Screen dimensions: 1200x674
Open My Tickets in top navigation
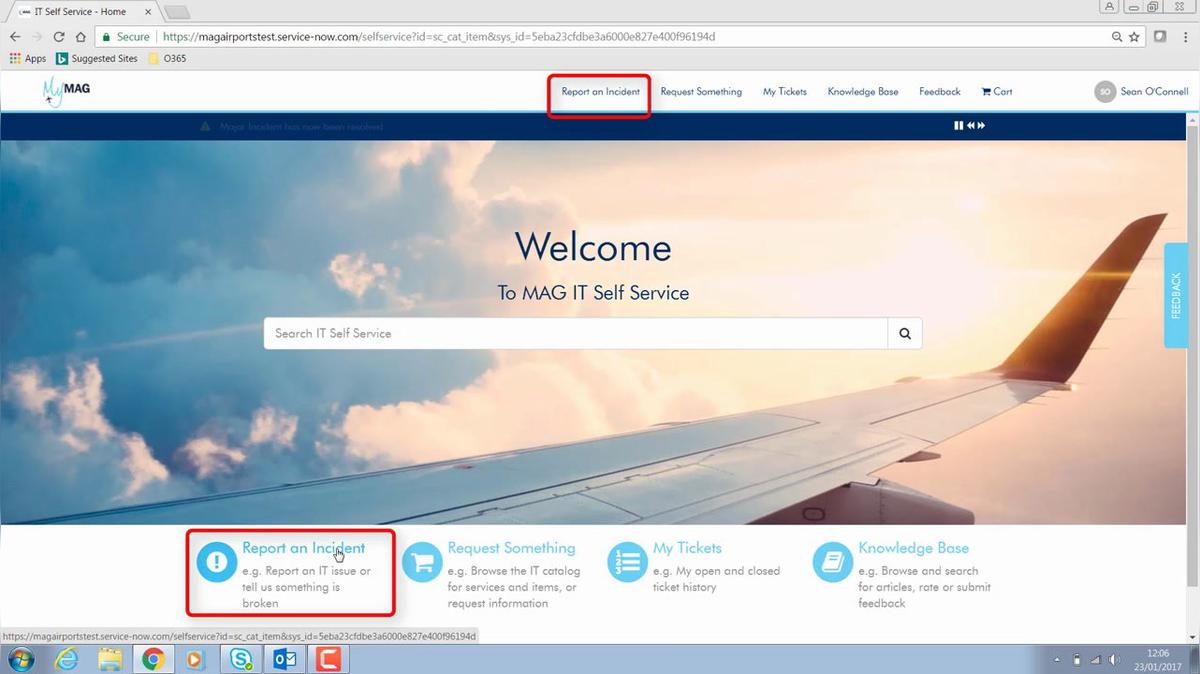(x=785, y=91)
